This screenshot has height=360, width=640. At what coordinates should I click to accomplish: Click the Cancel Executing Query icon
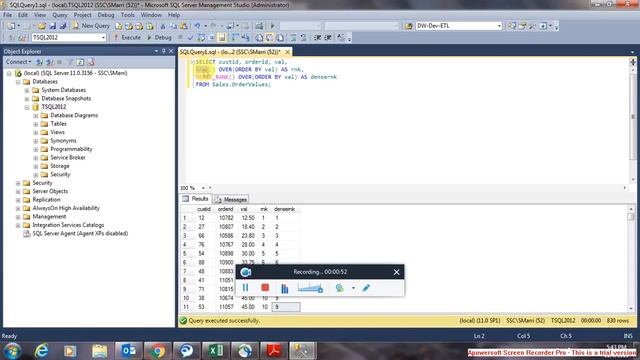coord(180,38)
